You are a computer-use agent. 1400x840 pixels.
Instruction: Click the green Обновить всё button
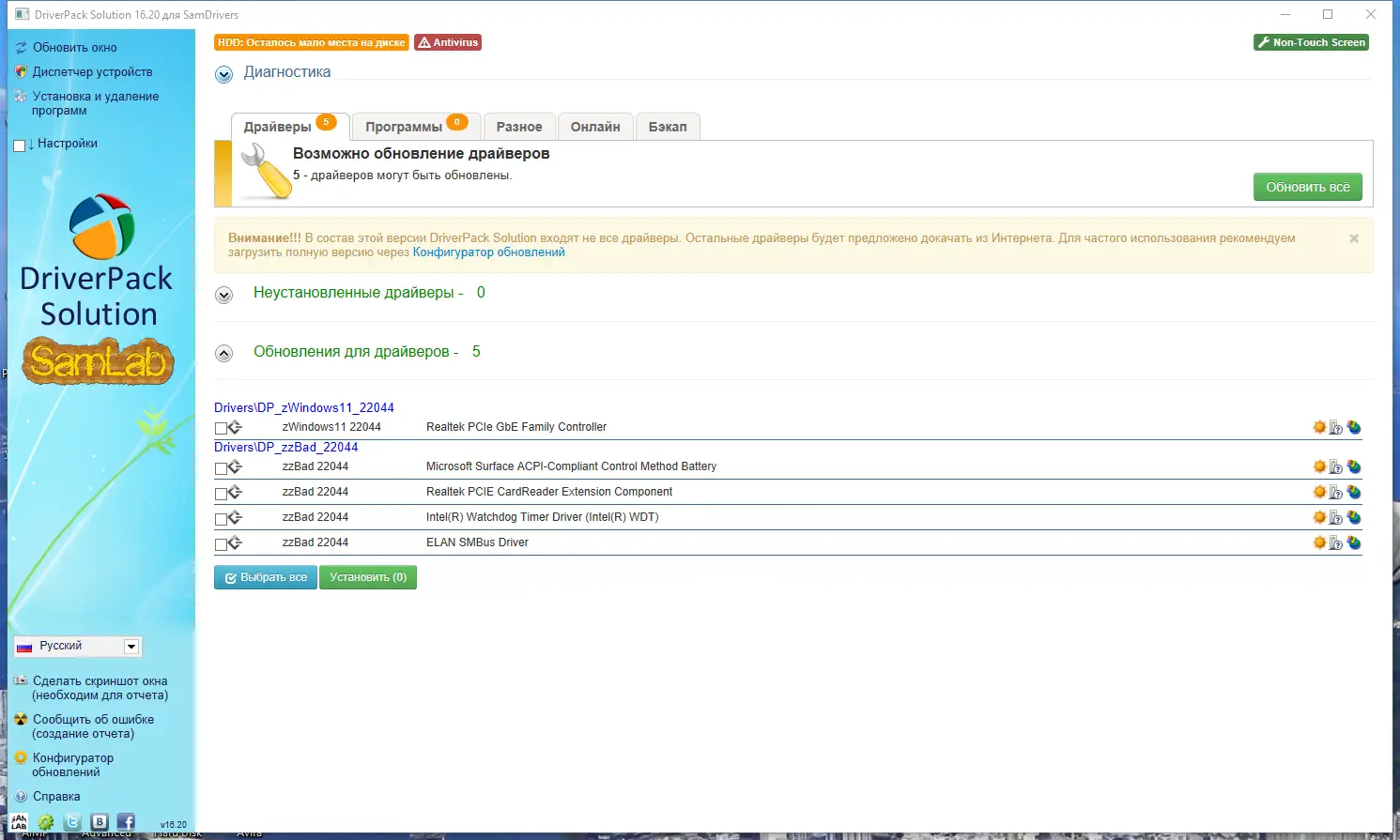click(x=1308, y=187)
